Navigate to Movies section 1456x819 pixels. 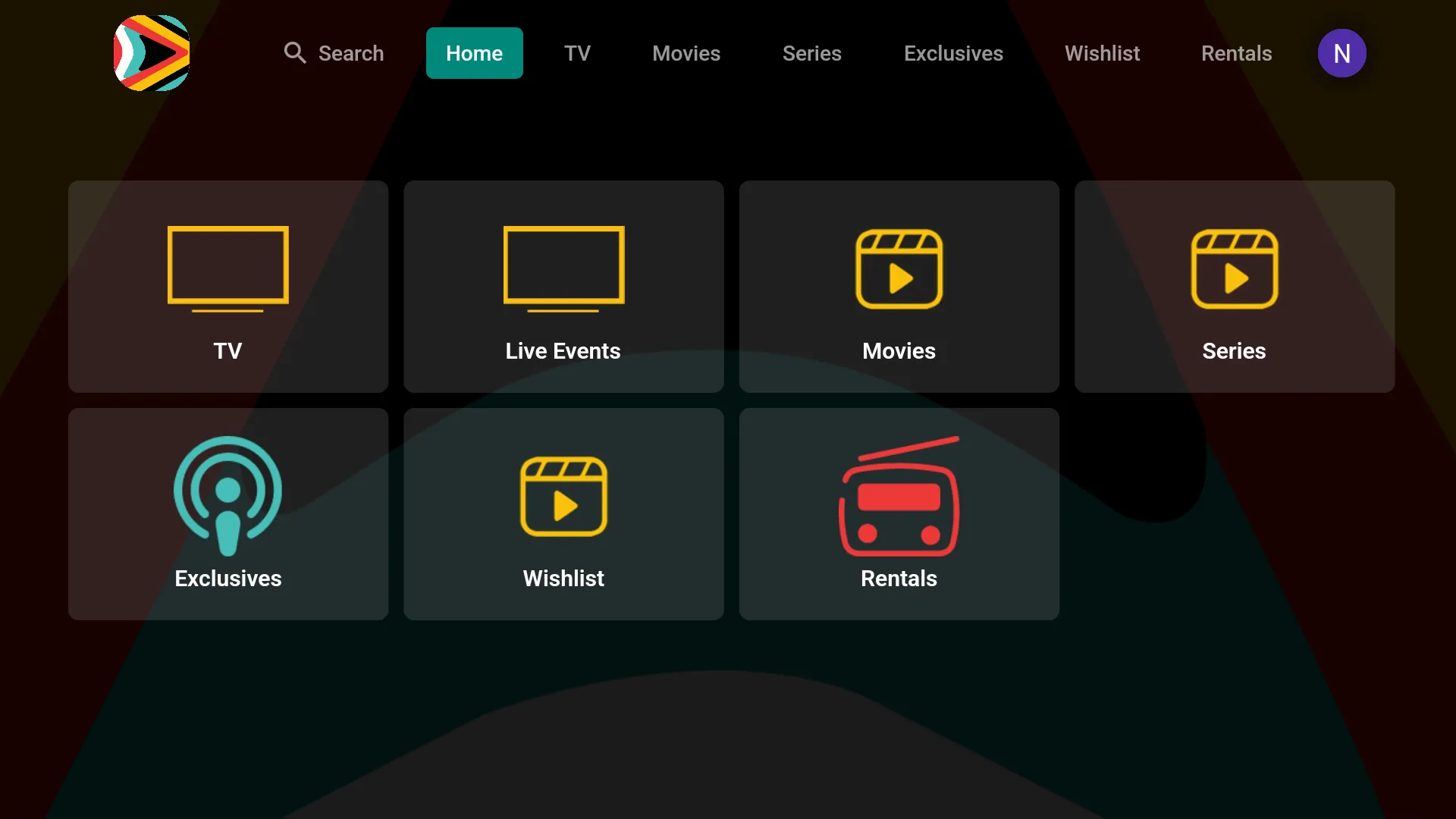coord(899,286)
